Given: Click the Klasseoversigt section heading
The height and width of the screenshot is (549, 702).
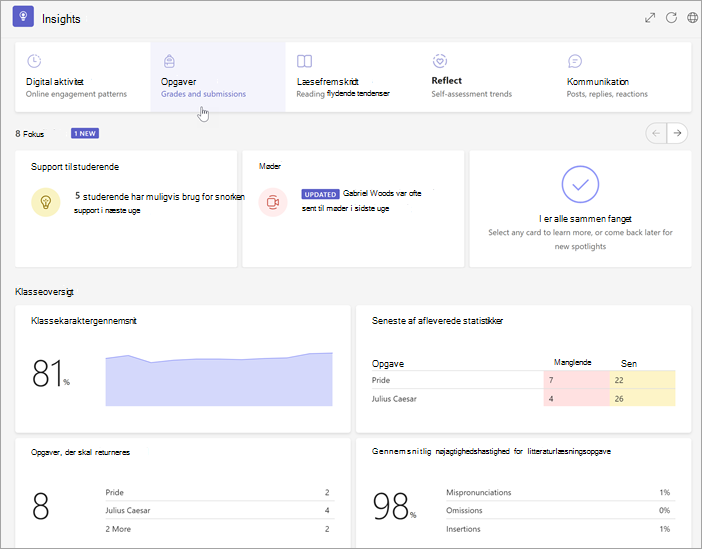Looking at the screenshot, I should tap(44, 292).
